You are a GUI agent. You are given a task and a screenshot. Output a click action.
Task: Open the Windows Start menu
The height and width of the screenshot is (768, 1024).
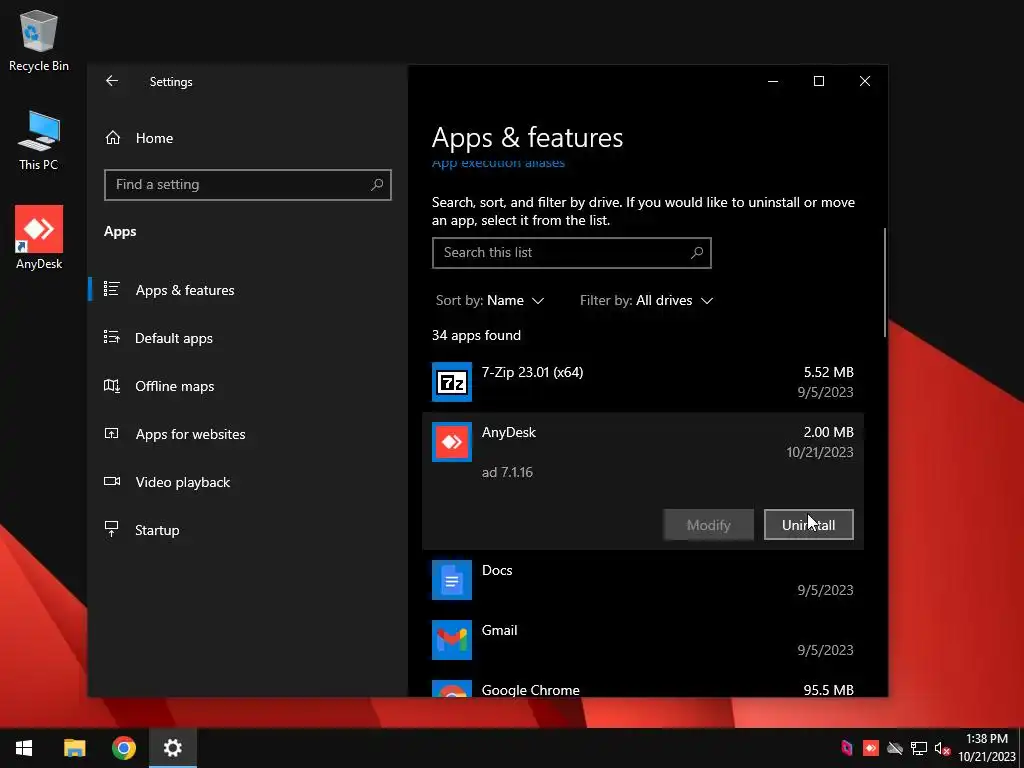click(24, 748)
